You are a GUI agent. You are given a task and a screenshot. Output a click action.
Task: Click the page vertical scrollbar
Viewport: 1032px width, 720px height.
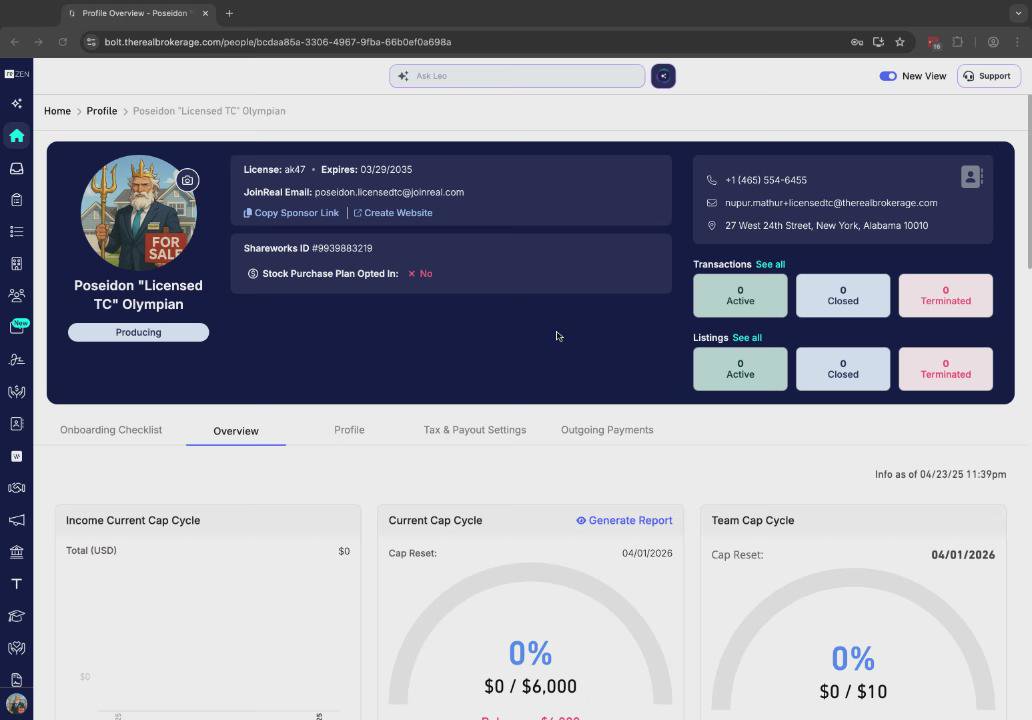1029,182
